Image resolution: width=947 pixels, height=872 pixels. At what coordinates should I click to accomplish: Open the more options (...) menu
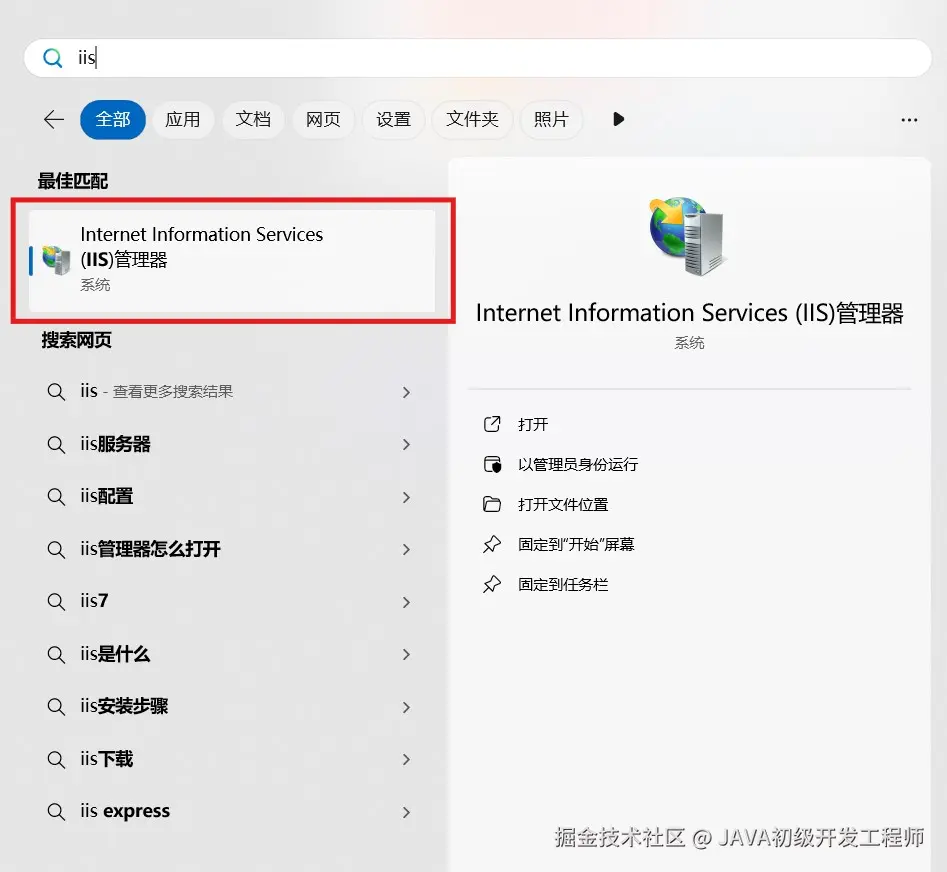tap(909, 119)
